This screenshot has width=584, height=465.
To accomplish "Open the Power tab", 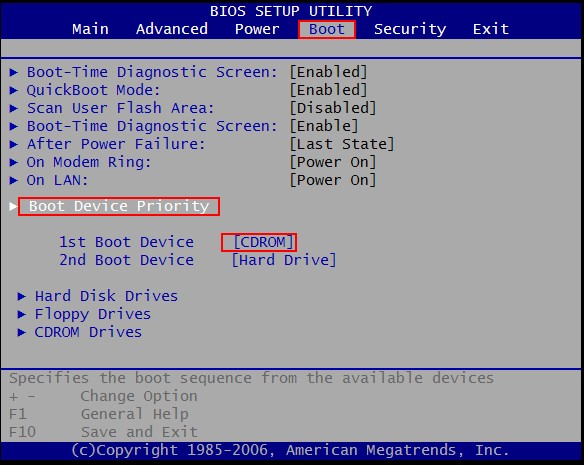I will [x=257, y=29].
